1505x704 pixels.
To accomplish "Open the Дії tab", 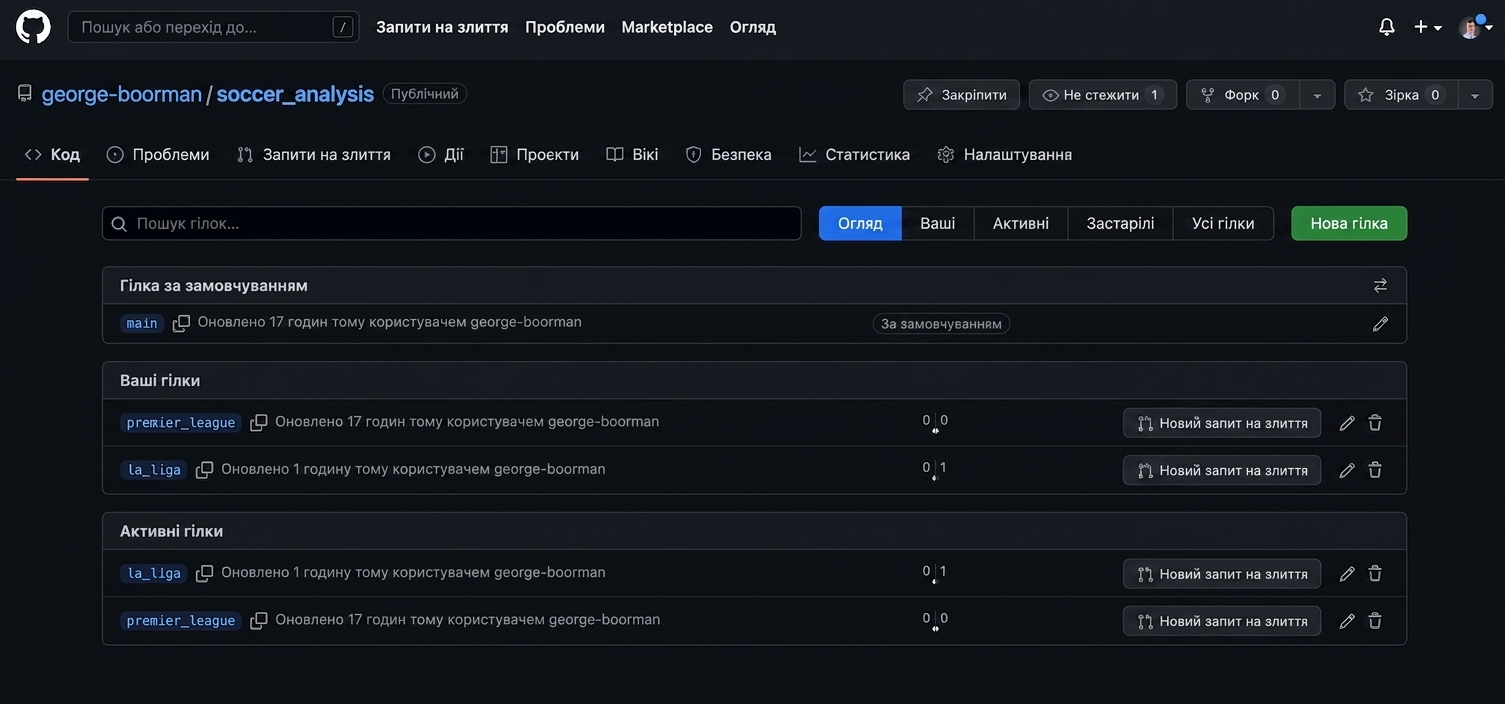I will point(441,155).
